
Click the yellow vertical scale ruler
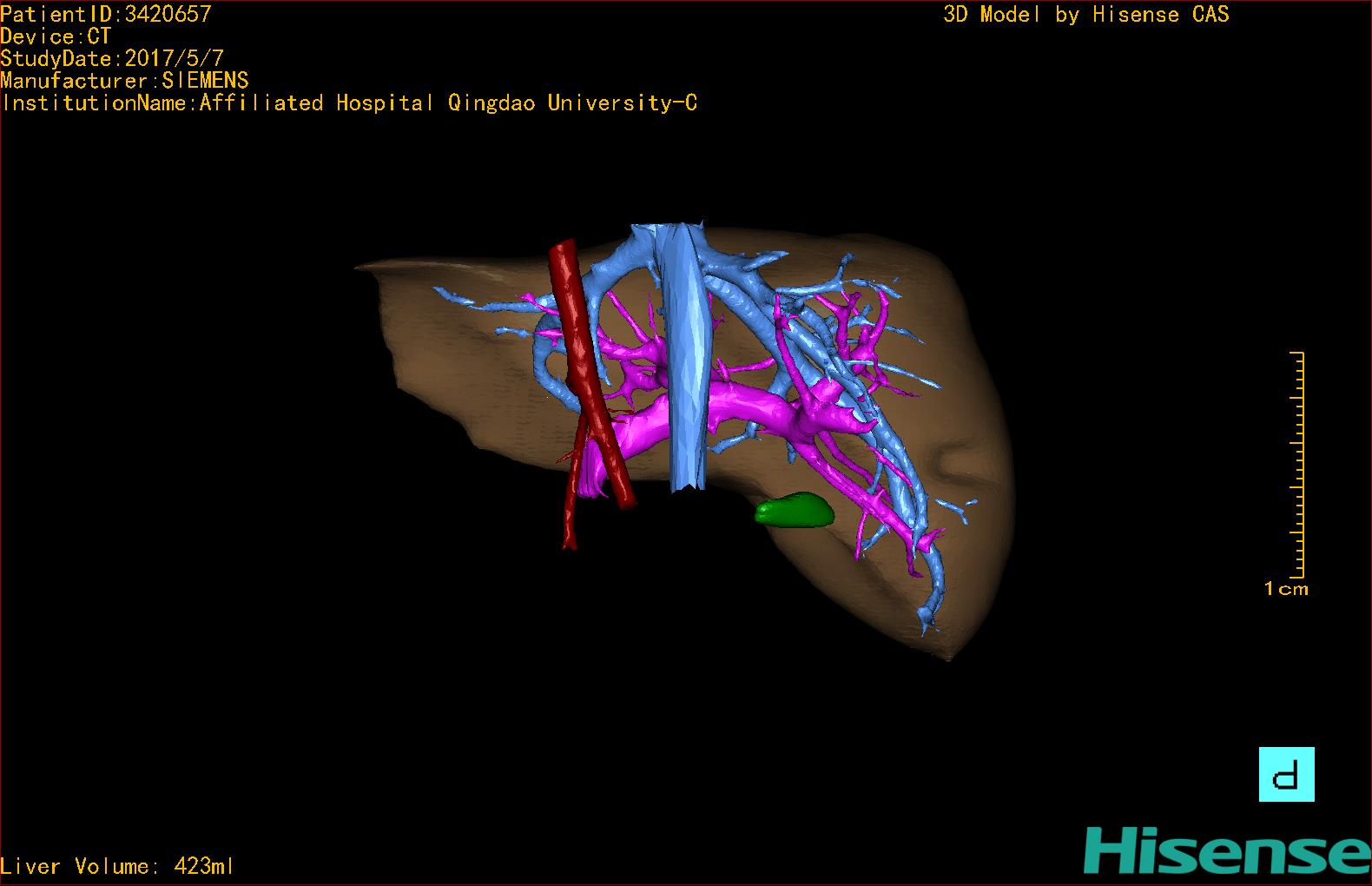(1298, 465)
